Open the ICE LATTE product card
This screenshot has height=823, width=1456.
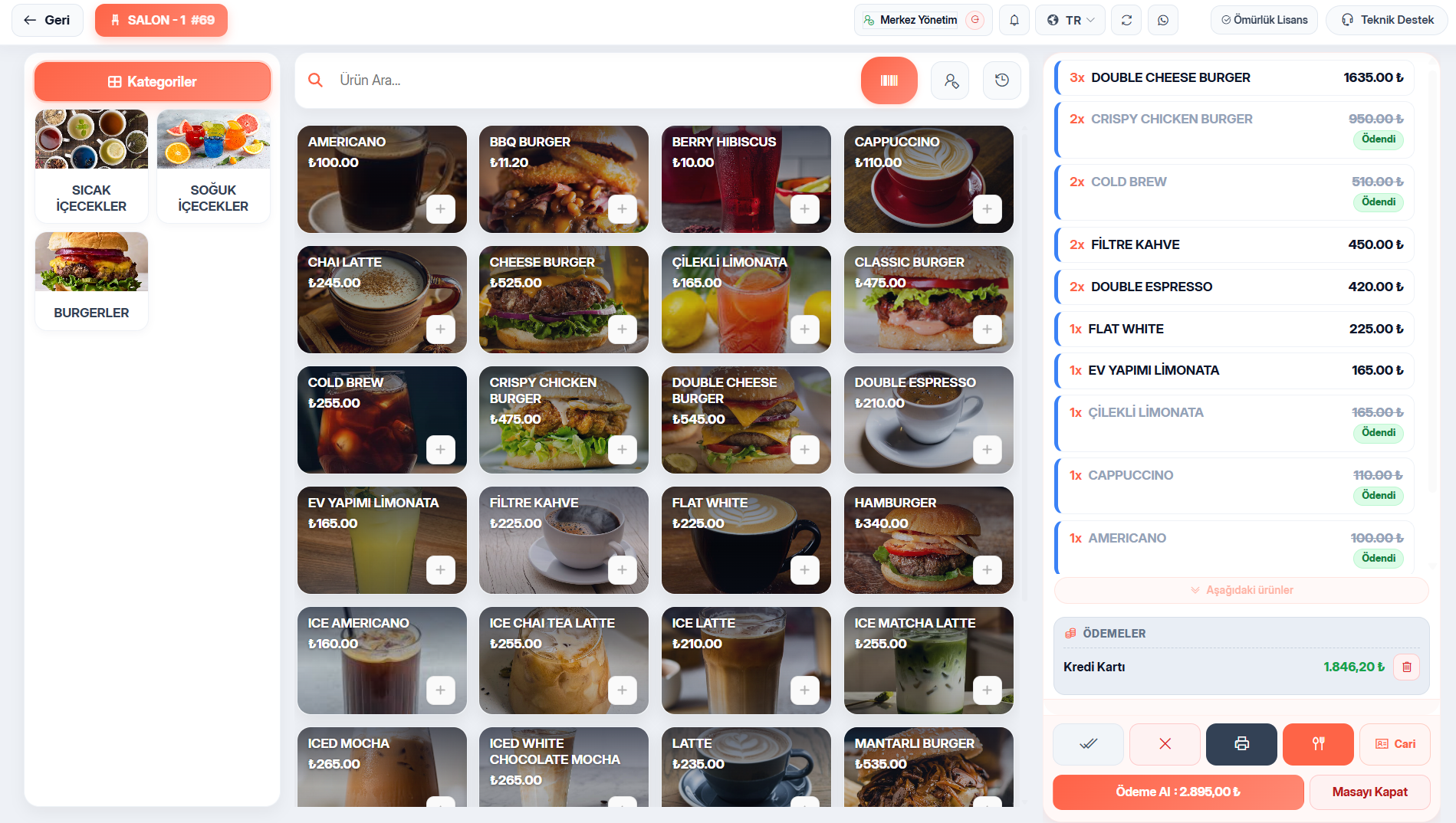coord(746,661)
